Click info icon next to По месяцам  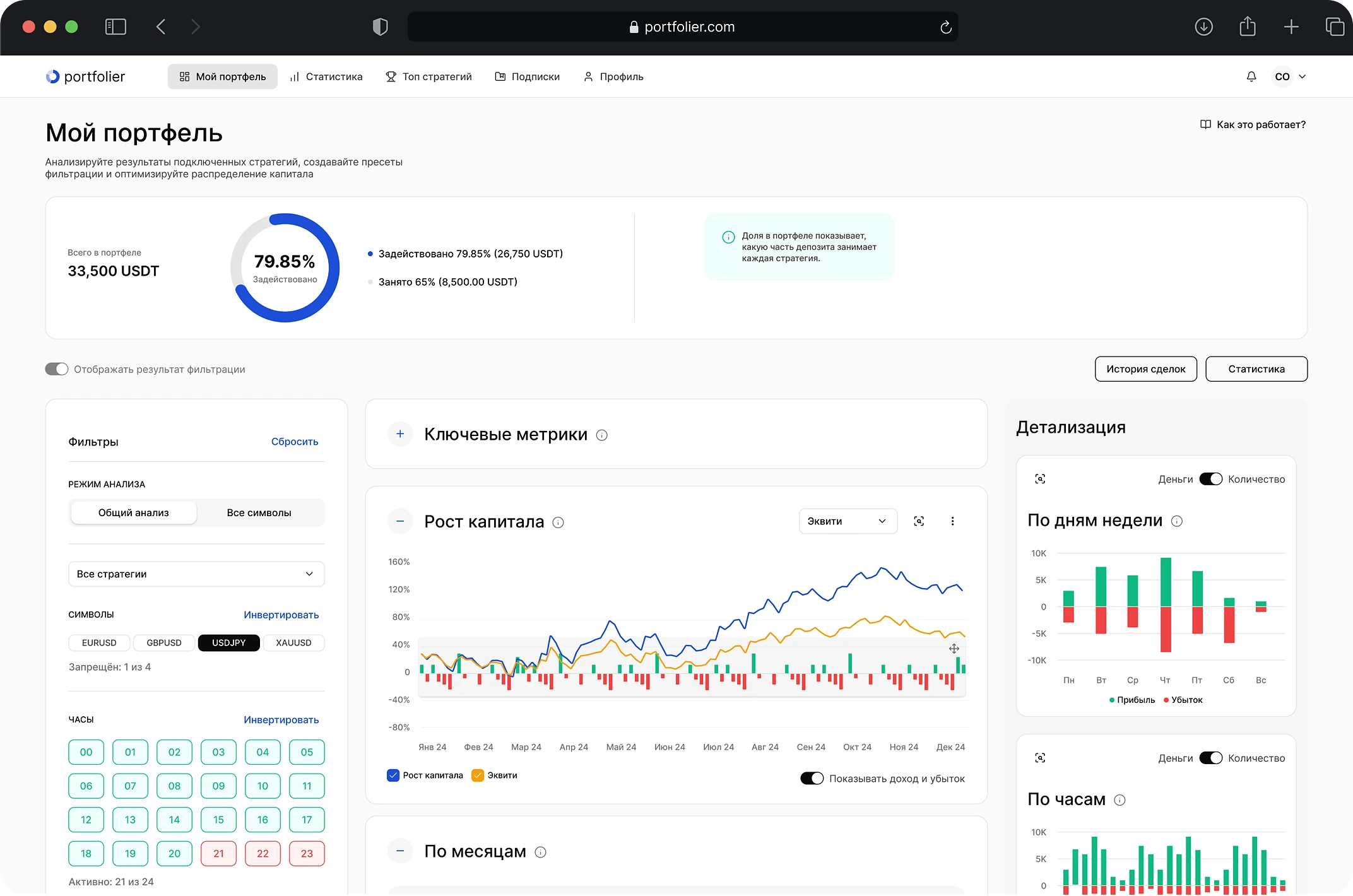click(x=540, y=852)
